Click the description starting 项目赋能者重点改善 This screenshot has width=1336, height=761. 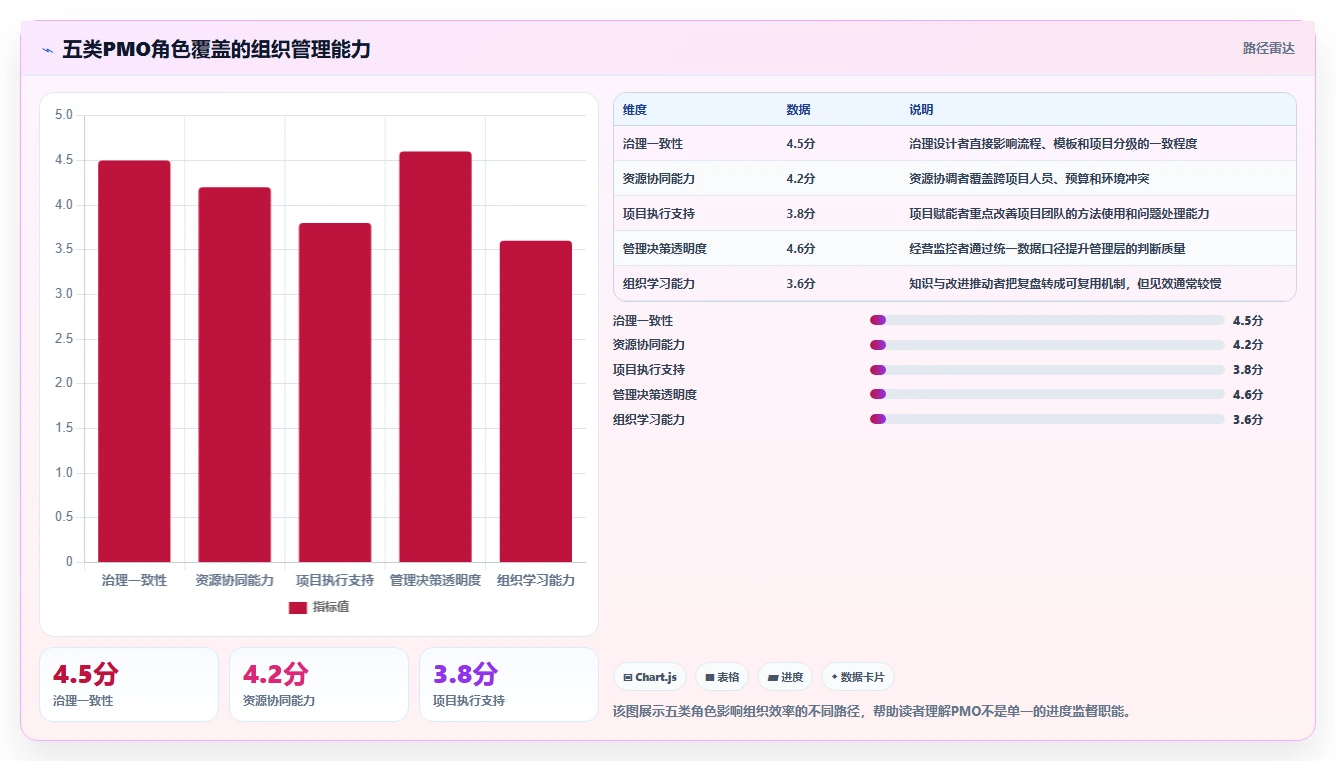click(x=1059, y=214)
